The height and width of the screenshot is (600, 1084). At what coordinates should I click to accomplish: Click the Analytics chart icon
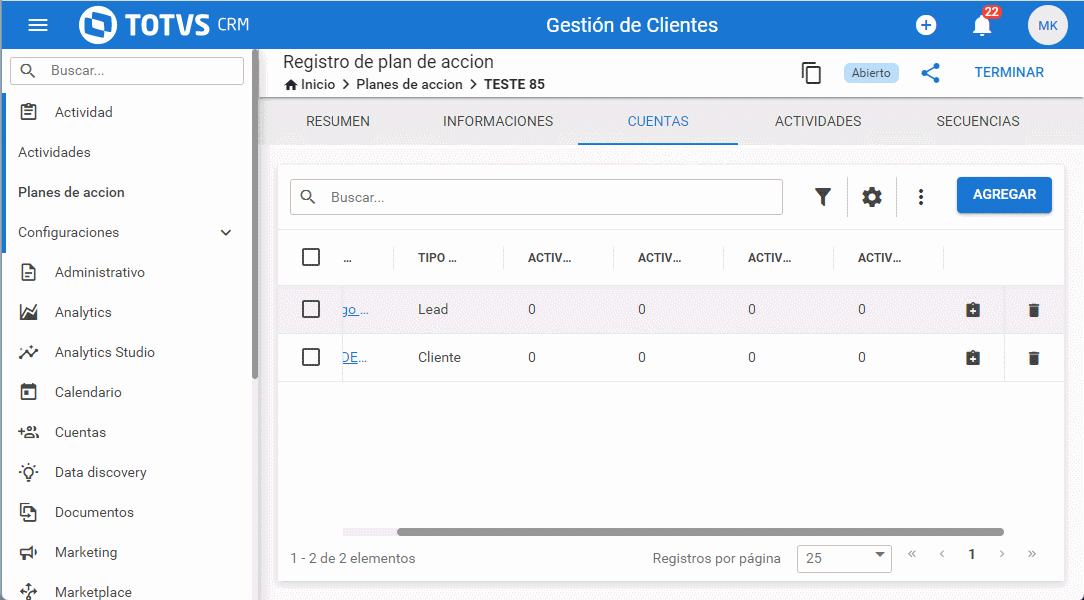point(28,312)
